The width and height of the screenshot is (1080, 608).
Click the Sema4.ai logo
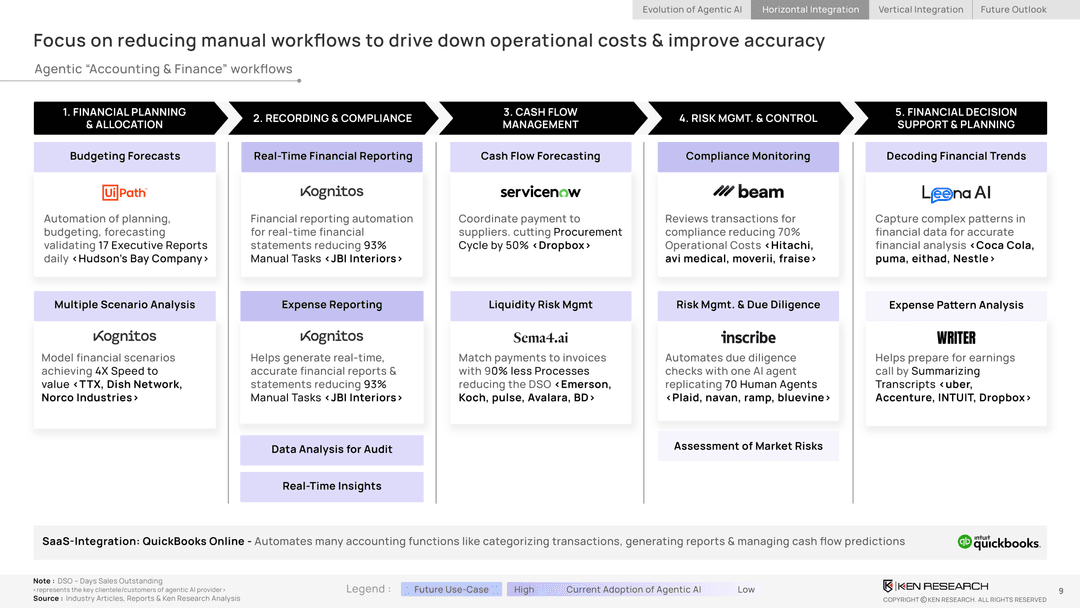540,338
